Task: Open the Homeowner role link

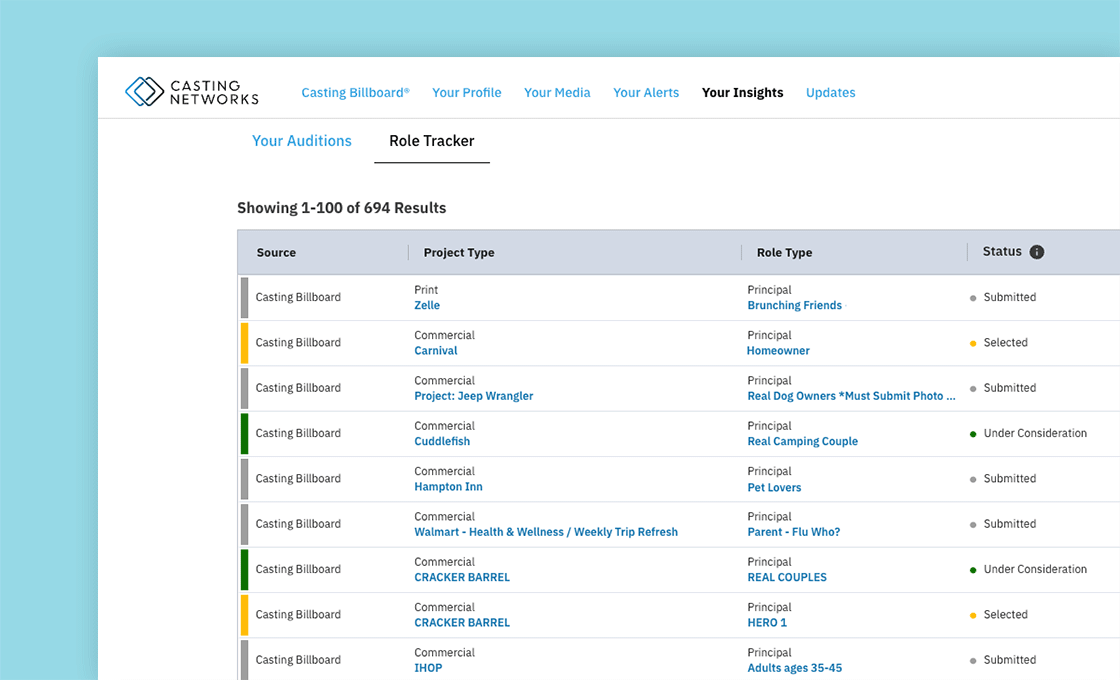Action: 778,351
